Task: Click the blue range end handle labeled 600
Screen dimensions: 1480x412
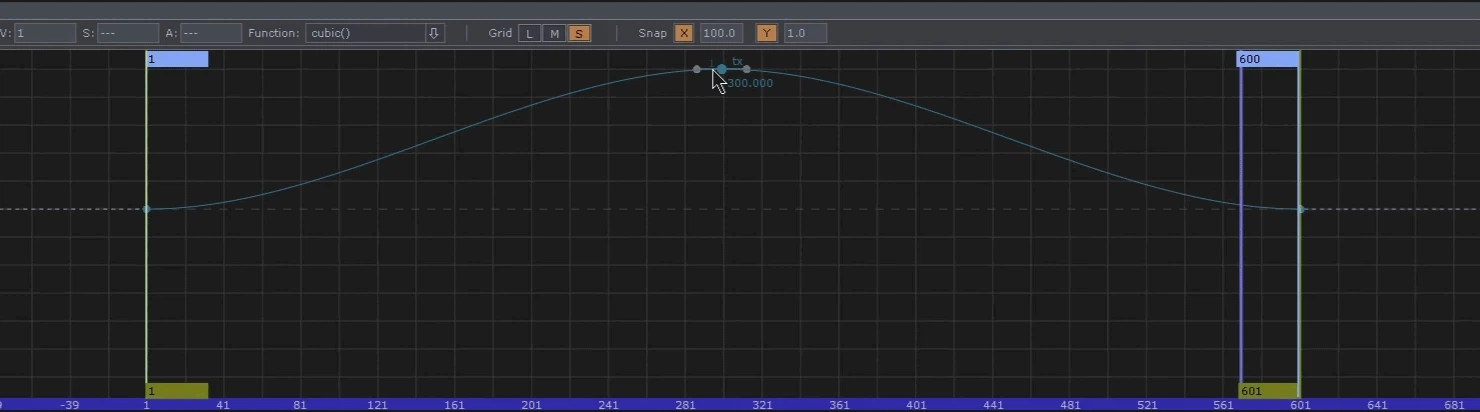Action: [x=1268, y=59]
